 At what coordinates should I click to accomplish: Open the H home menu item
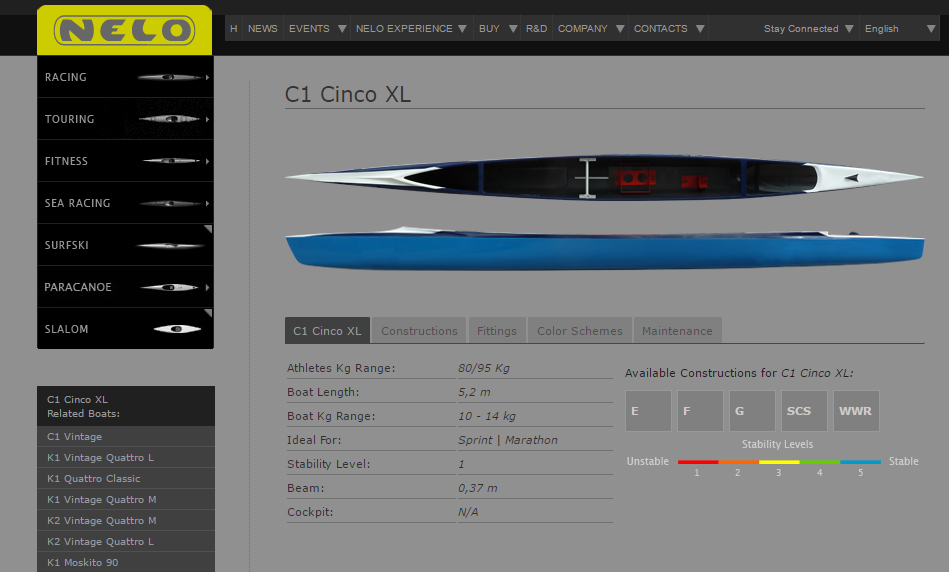click(x=234, y=28)
